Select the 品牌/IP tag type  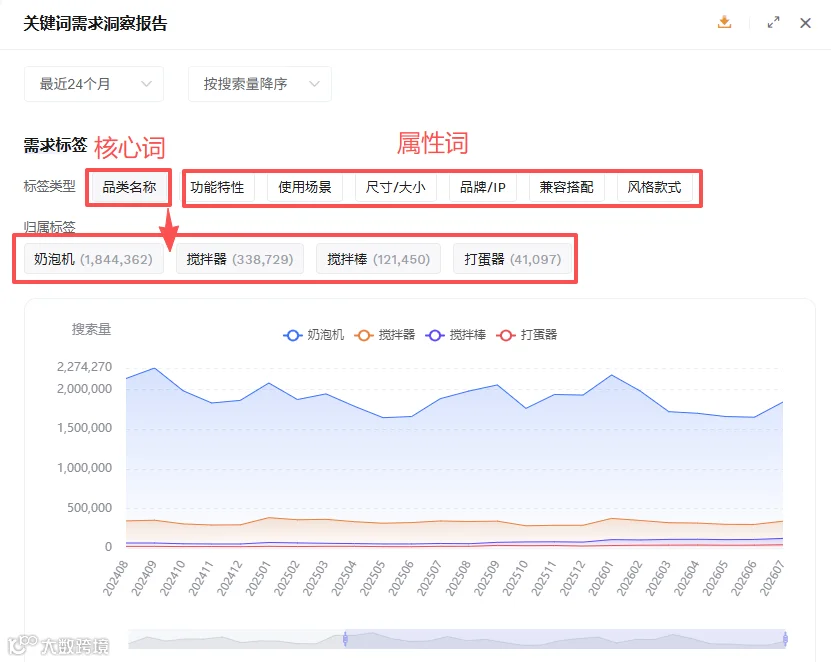click(x=483, y=187)
